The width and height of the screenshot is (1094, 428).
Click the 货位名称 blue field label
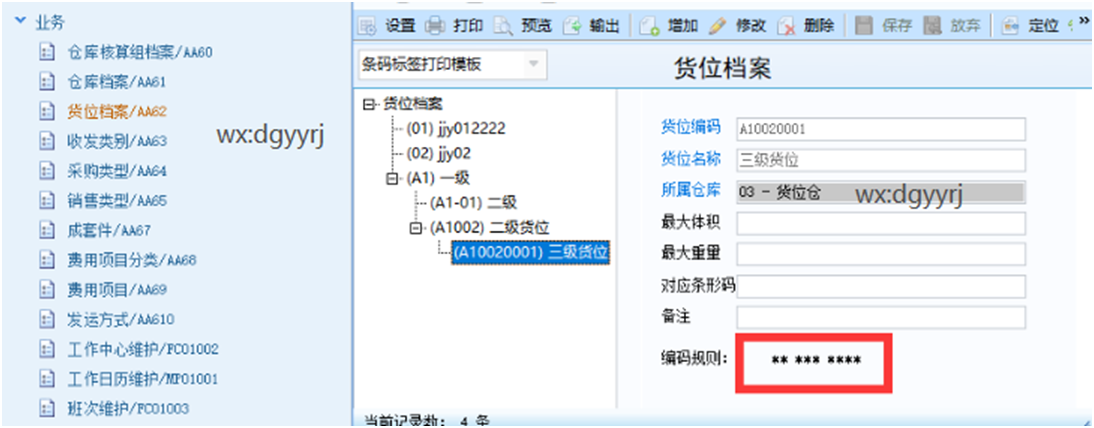(690, 158)
